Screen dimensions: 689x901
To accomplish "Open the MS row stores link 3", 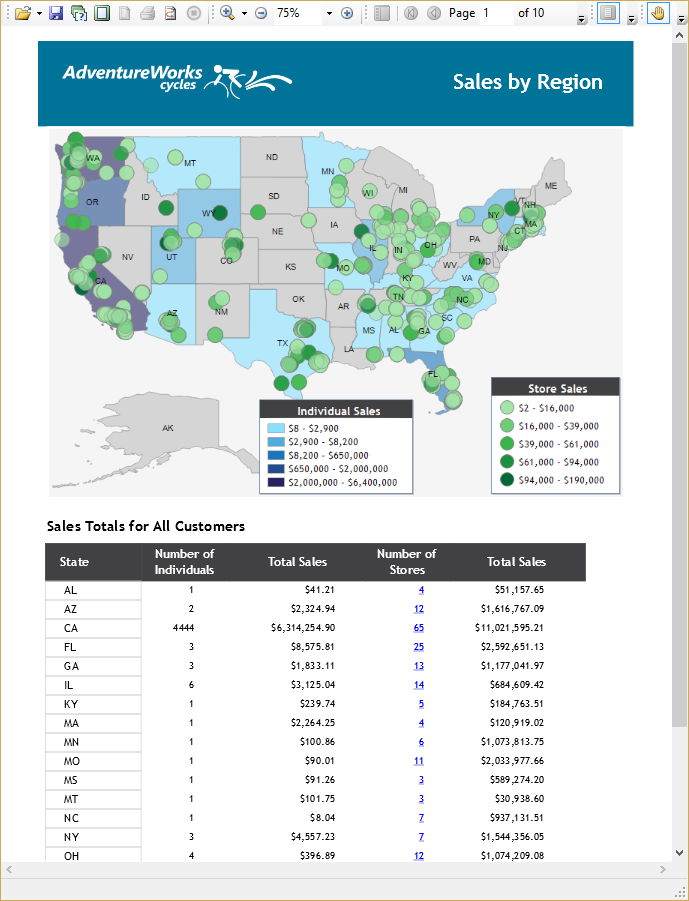I will 421,780.
